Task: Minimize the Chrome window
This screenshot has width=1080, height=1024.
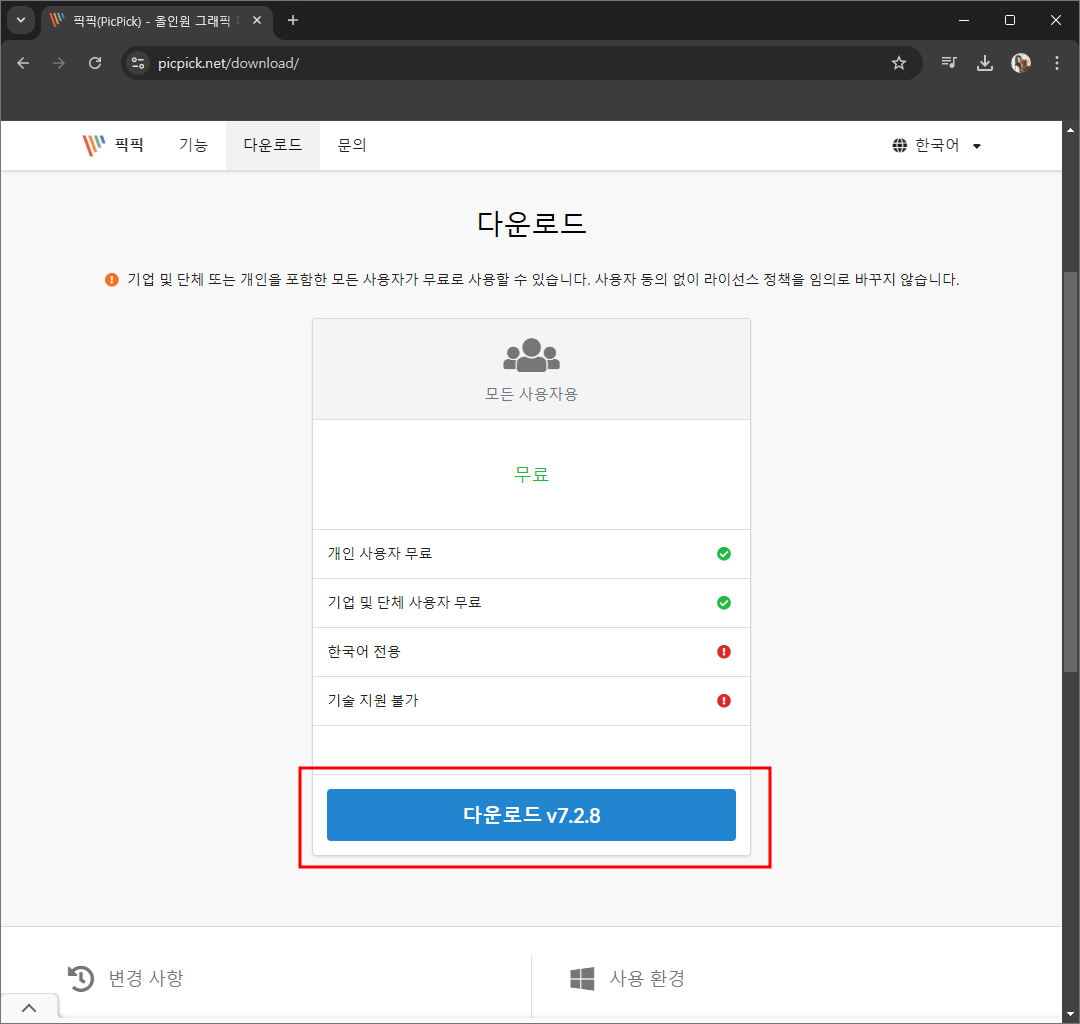Action: coord(964,21)
